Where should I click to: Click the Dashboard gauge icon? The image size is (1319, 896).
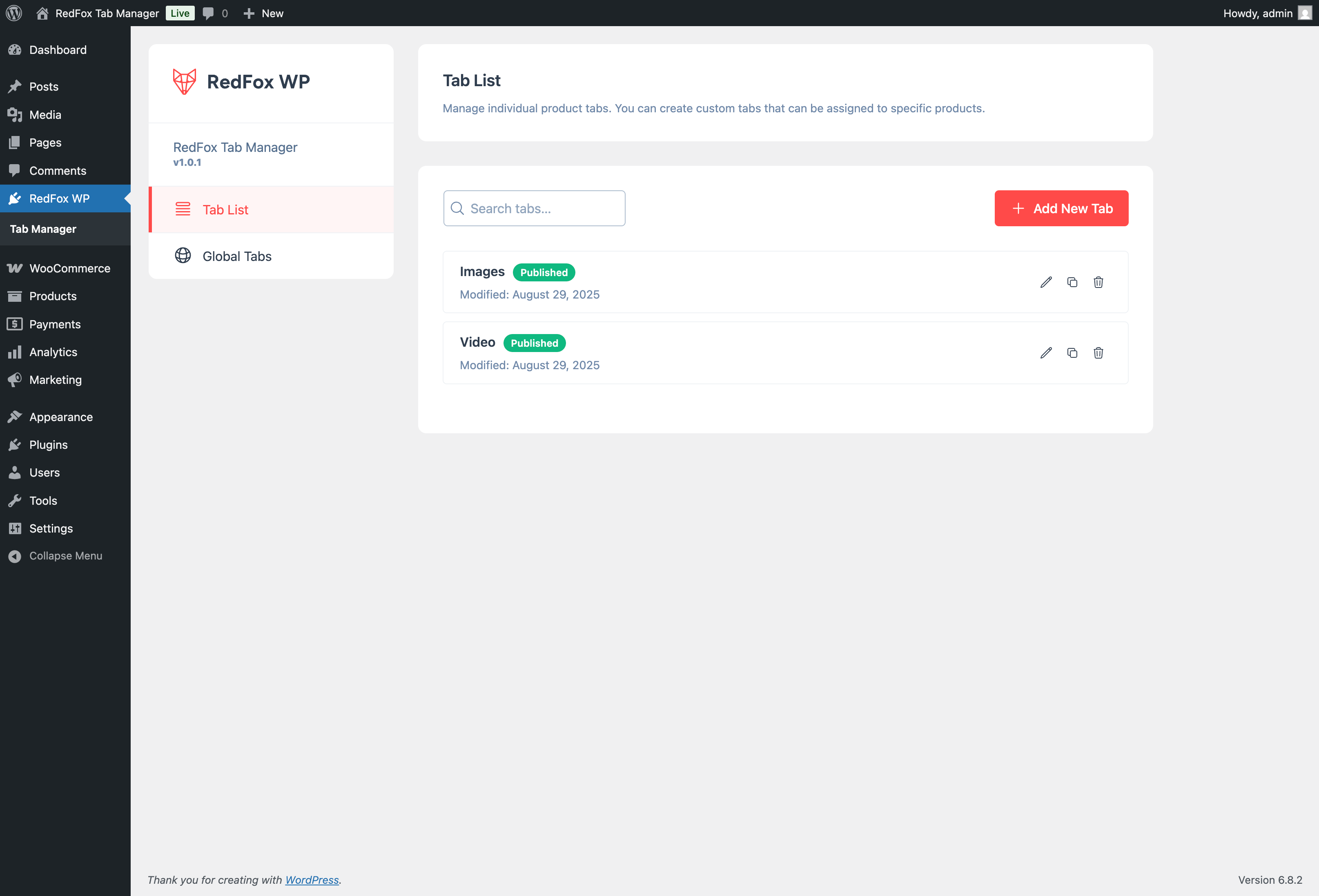pyautogui.click(x=15, y=50)
